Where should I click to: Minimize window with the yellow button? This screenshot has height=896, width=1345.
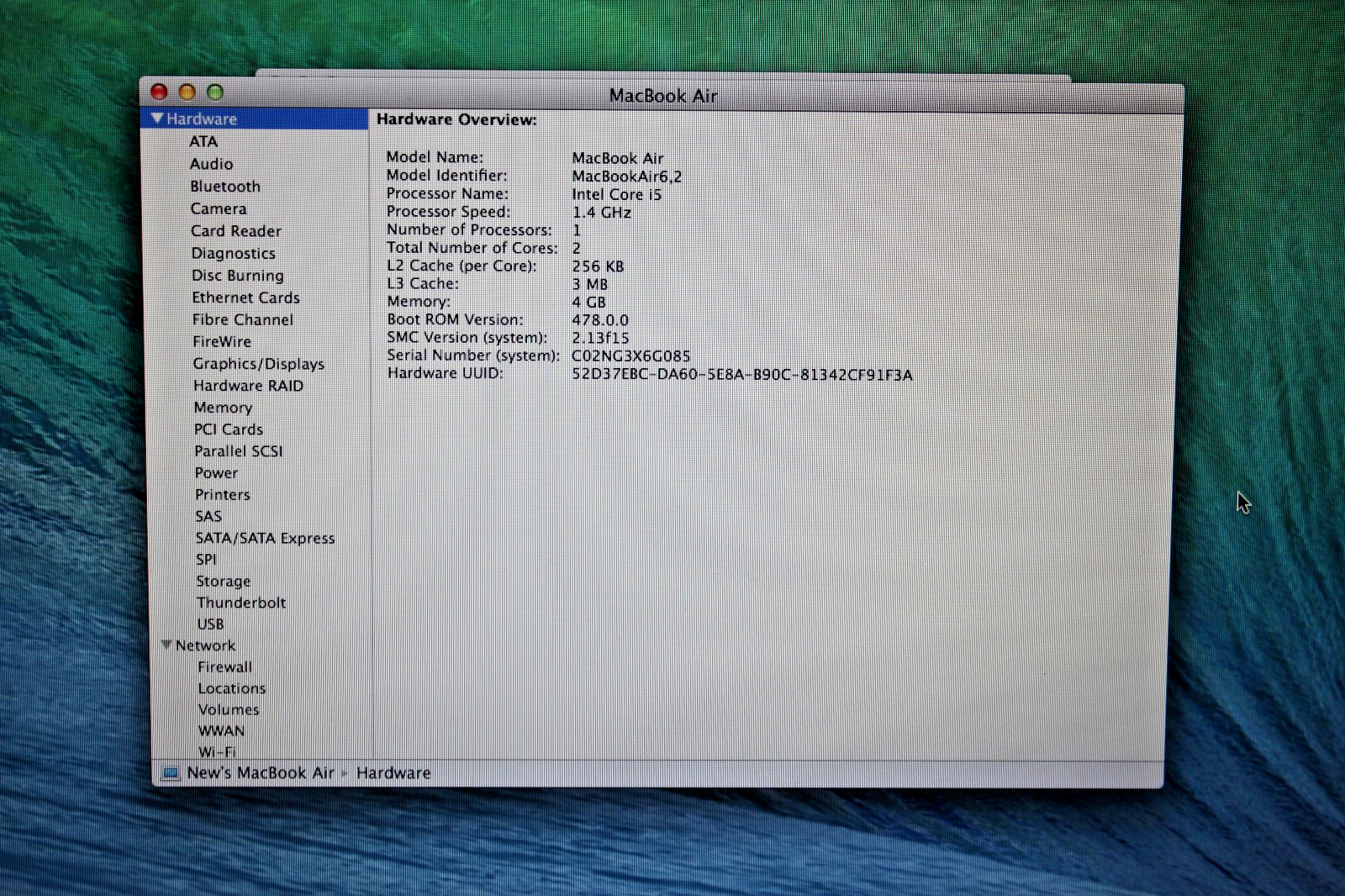pos(187,92)
